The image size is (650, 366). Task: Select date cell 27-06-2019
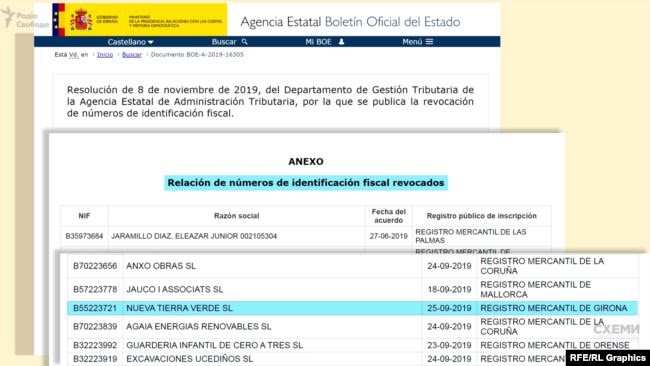[388, 236]
